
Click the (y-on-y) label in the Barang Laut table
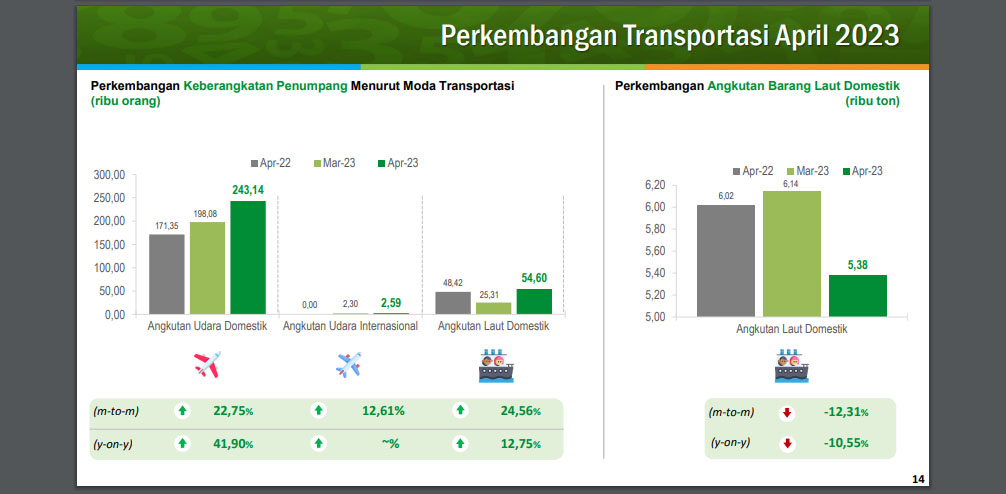731,442
